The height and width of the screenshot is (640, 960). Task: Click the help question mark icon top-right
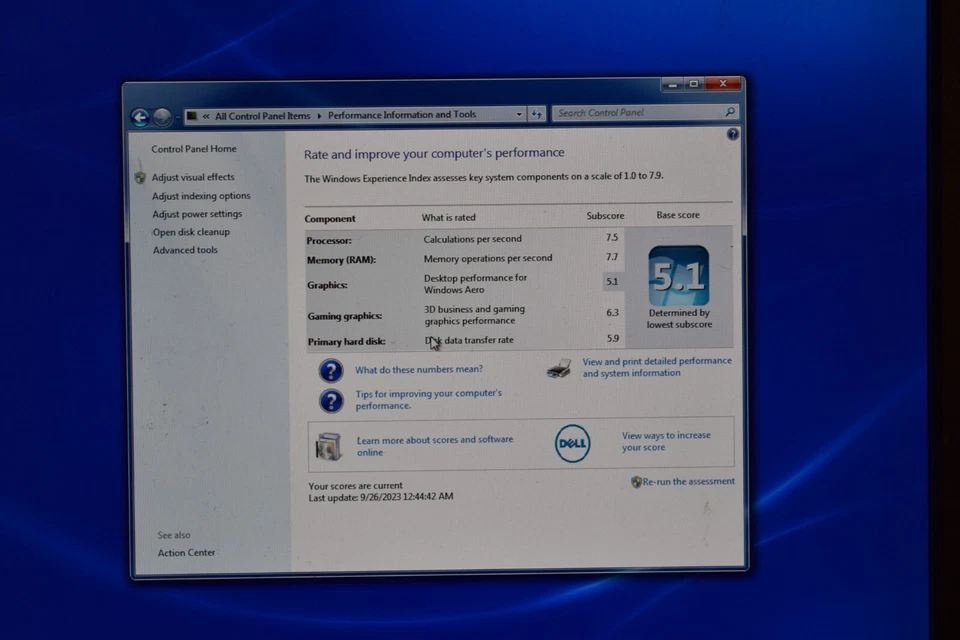click(x=733, y=133)
